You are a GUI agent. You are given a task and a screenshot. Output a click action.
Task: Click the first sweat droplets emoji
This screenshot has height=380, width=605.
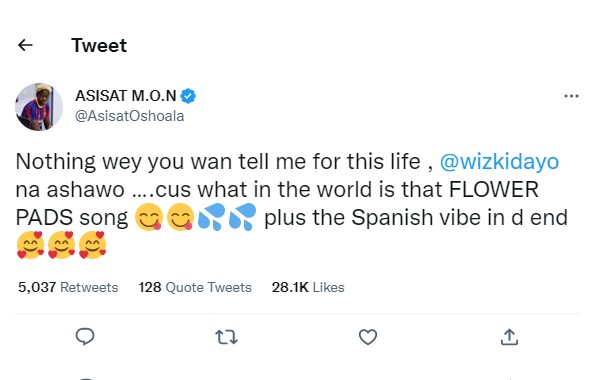coord(211,217)
